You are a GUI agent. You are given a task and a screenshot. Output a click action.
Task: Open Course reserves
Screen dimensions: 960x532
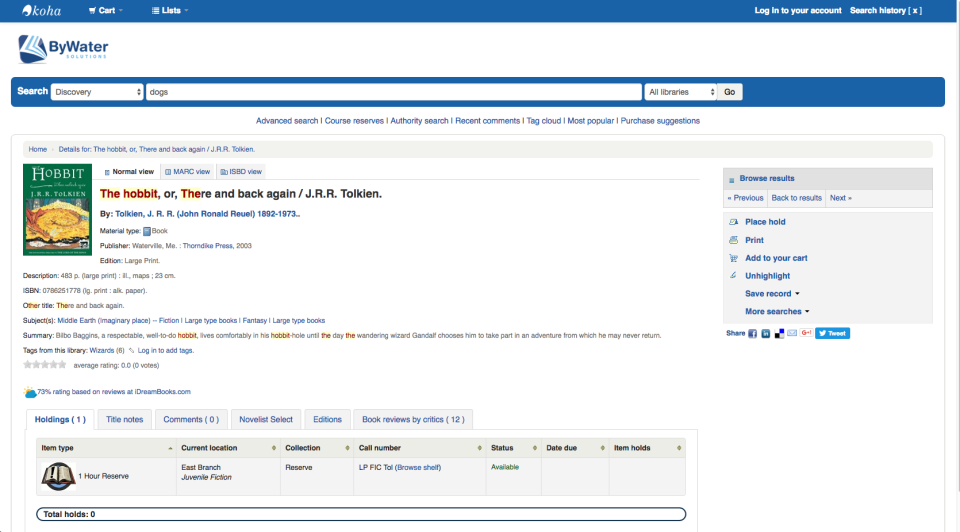pos(354,121)
